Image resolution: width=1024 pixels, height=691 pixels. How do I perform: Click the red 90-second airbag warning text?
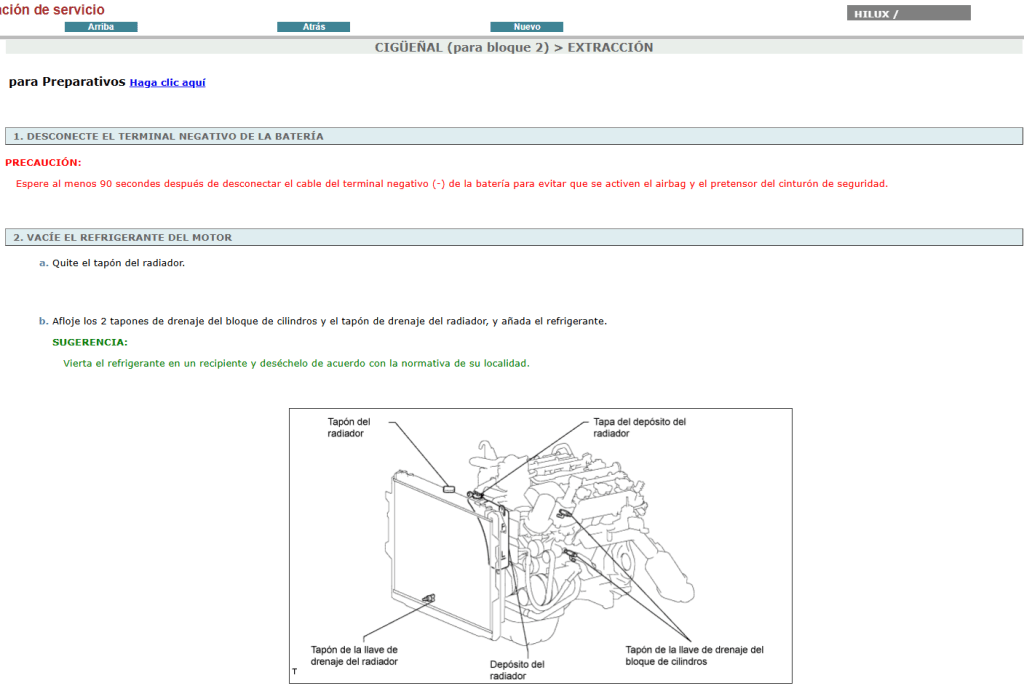(x=451, y=183)
